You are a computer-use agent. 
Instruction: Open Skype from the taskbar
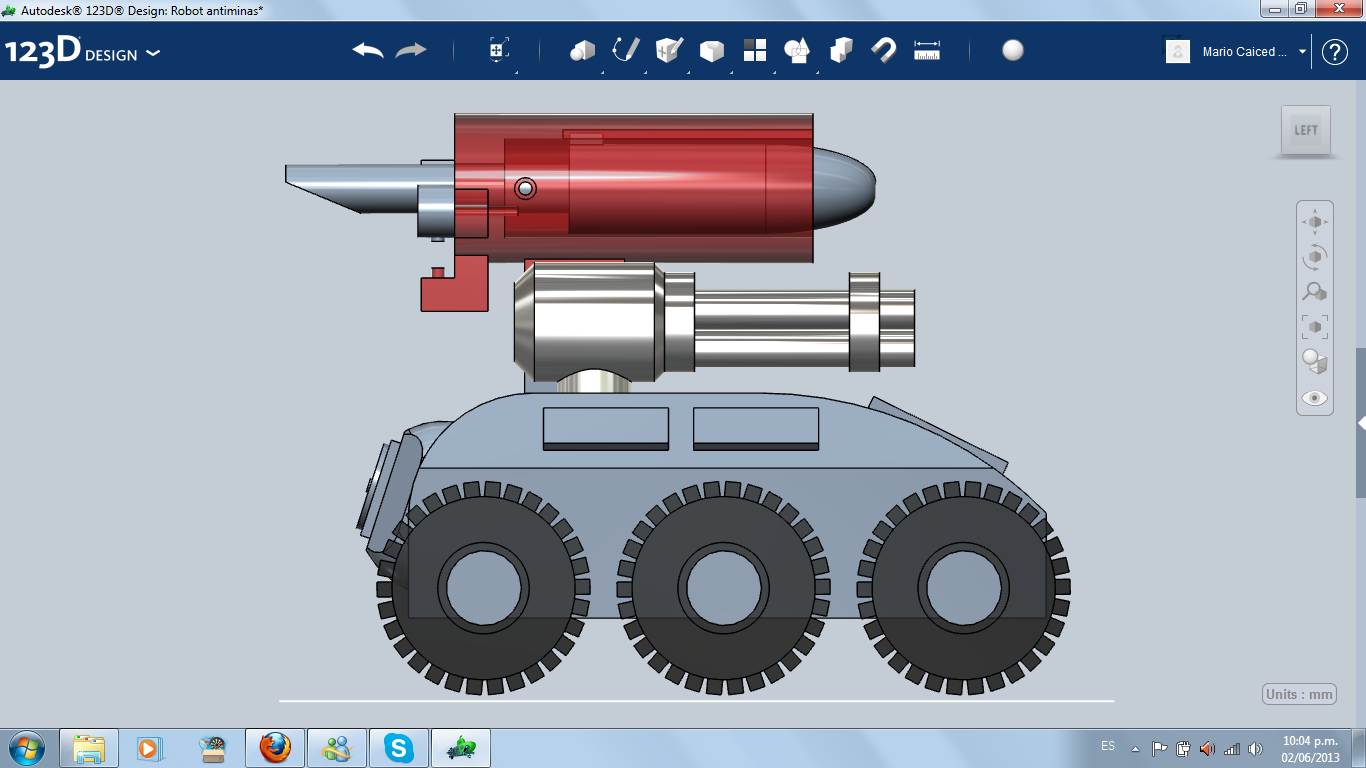click(398, 747)
